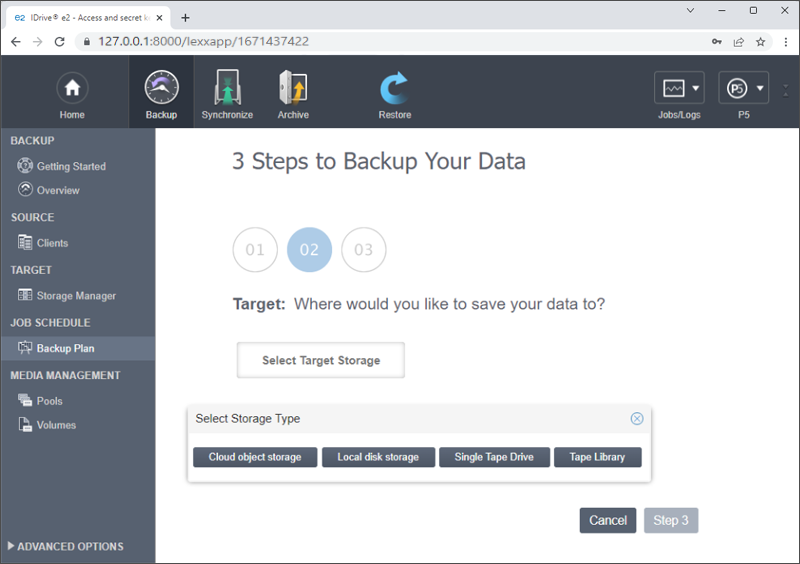
Task: Reload the browser page
Action: 60,42
